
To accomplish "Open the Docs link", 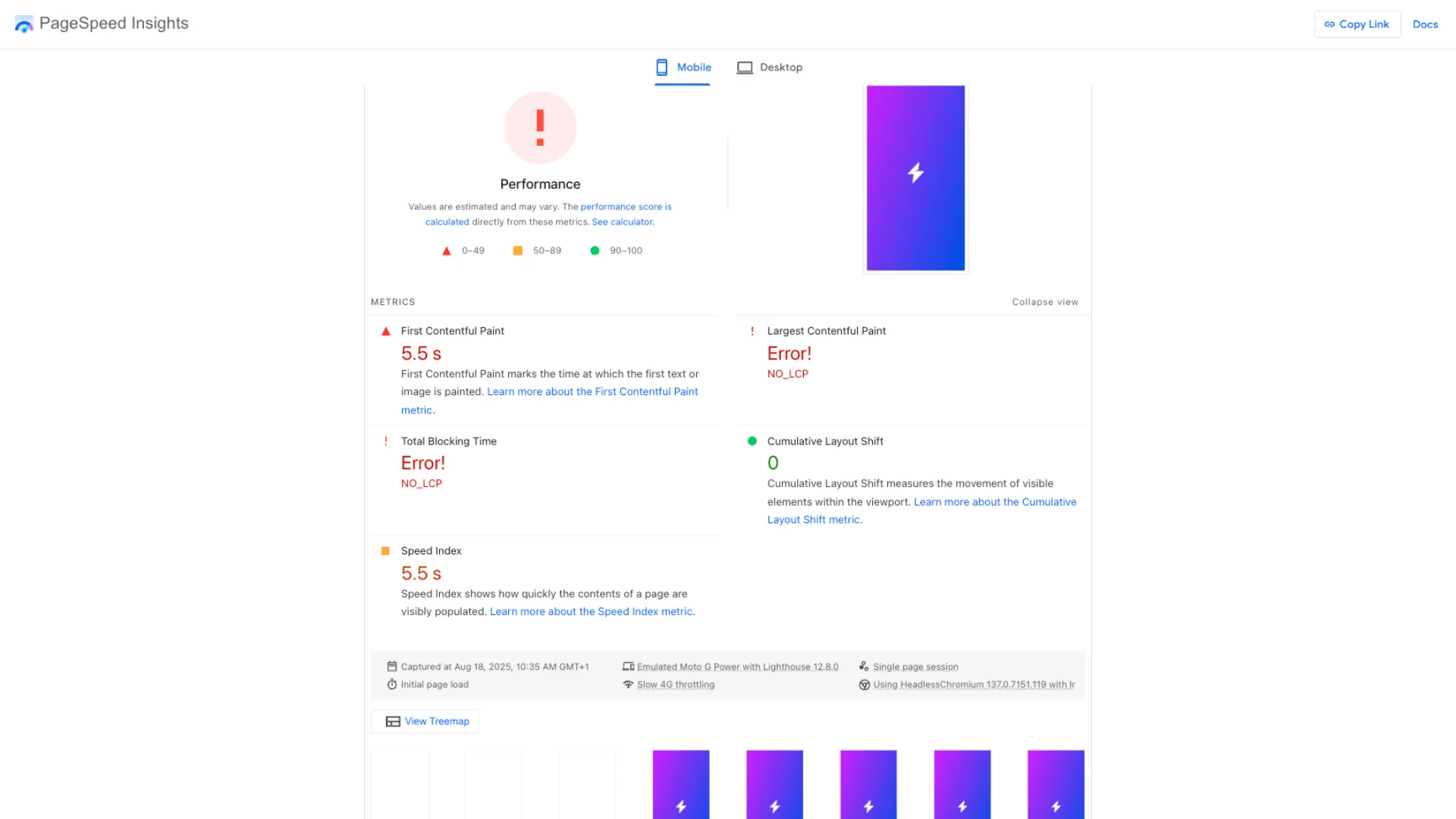I will click(x=1425, y=24).
